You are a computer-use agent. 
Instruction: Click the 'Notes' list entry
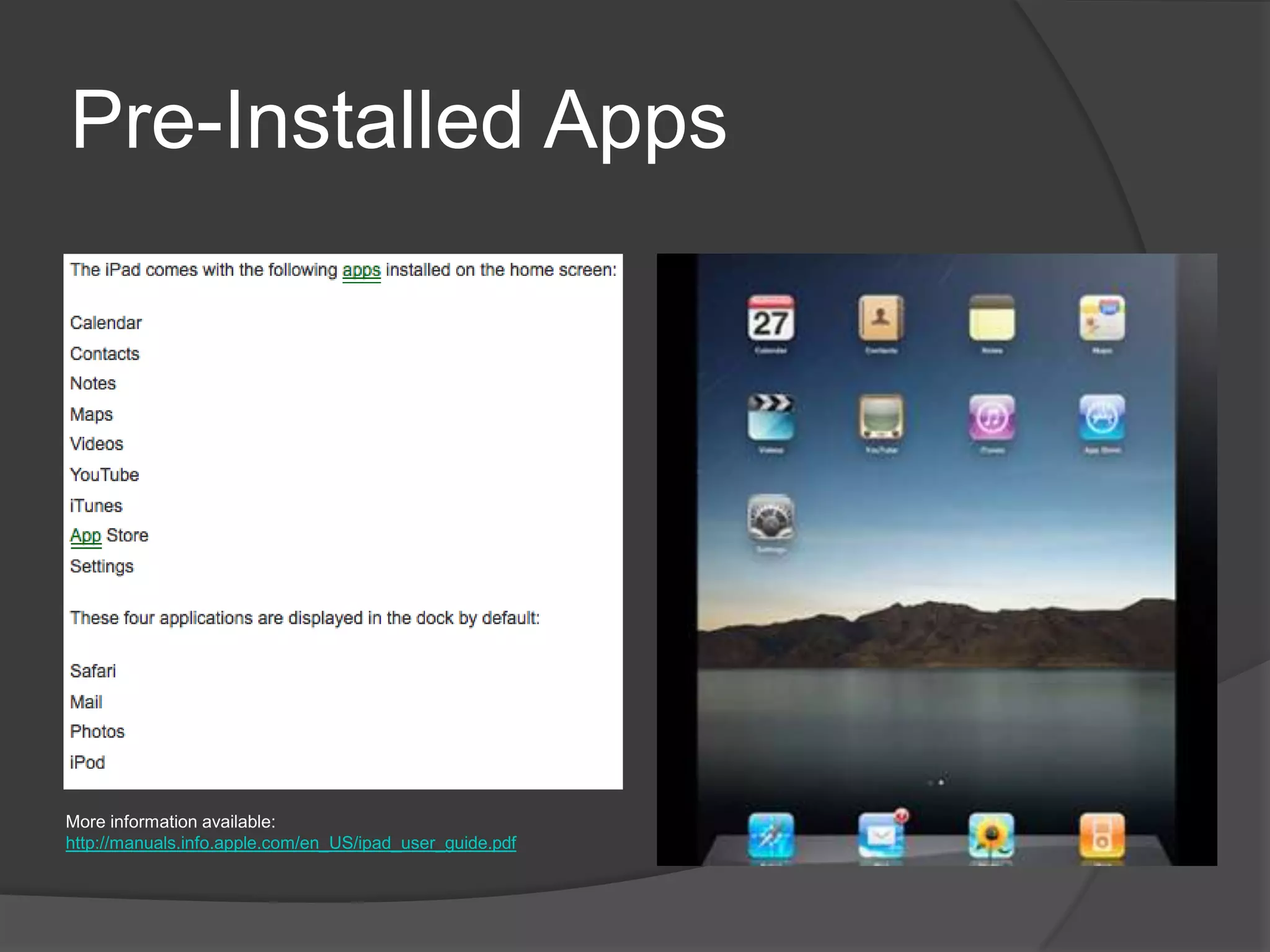coord(93,384)
